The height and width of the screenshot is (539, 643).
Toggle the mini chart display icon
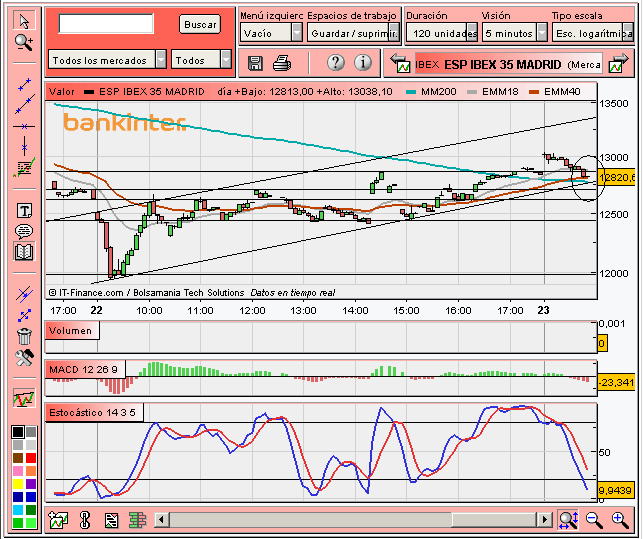[x=24, y=398]
